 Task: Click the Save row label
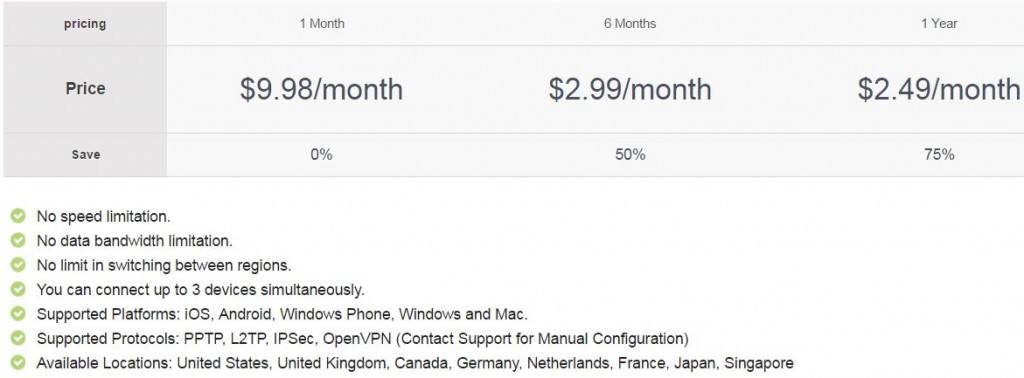86,155
